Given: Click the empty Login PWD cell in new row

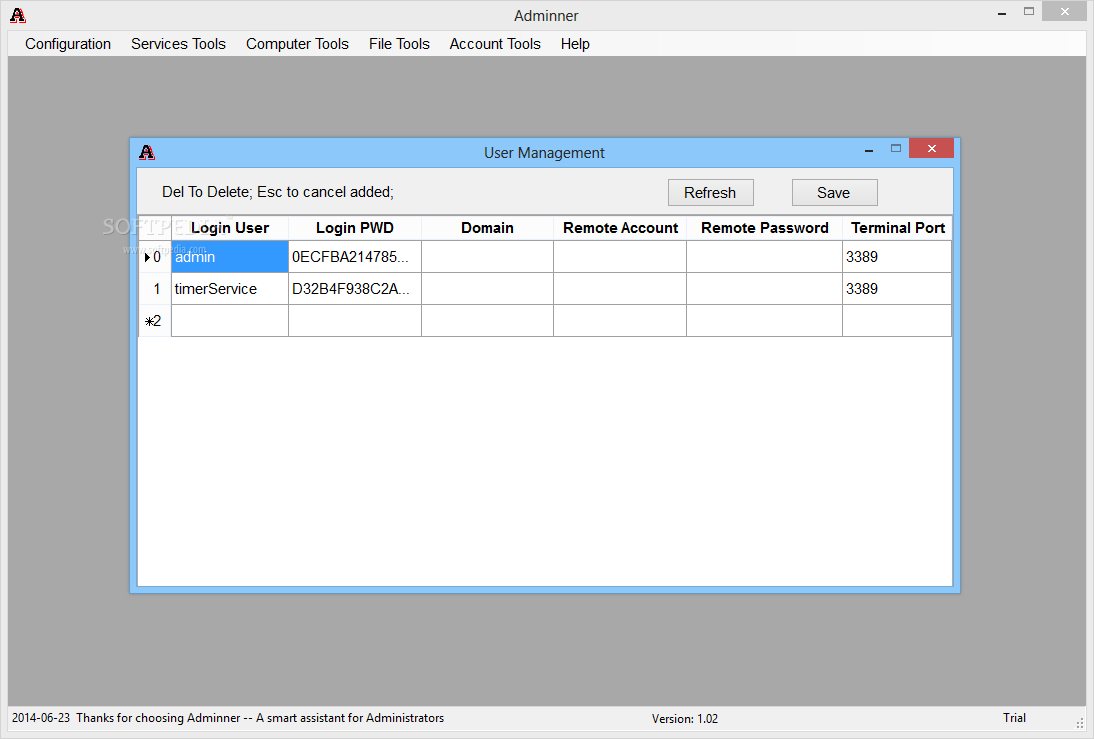Looking at the screenshot, I should 354,321.
